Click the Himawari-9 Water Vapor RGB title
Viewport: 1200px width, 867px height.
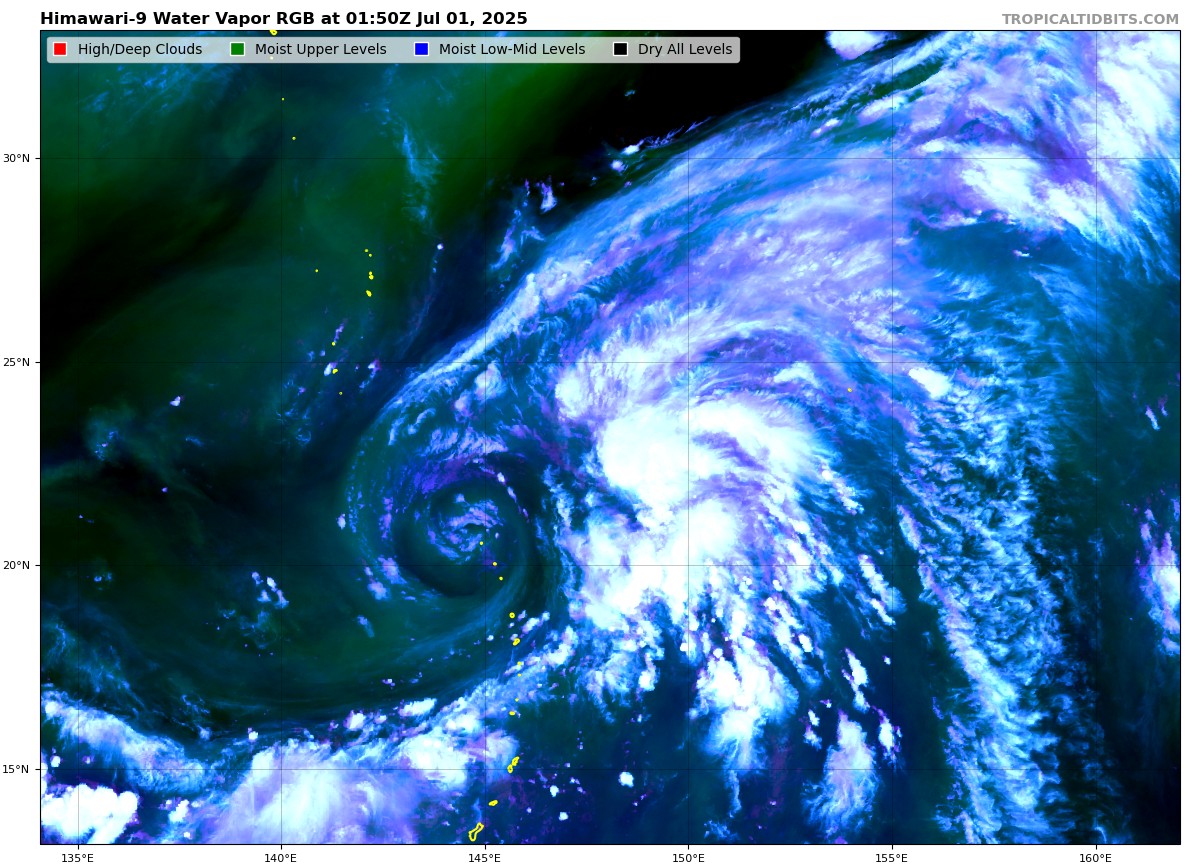coord(284,19)
